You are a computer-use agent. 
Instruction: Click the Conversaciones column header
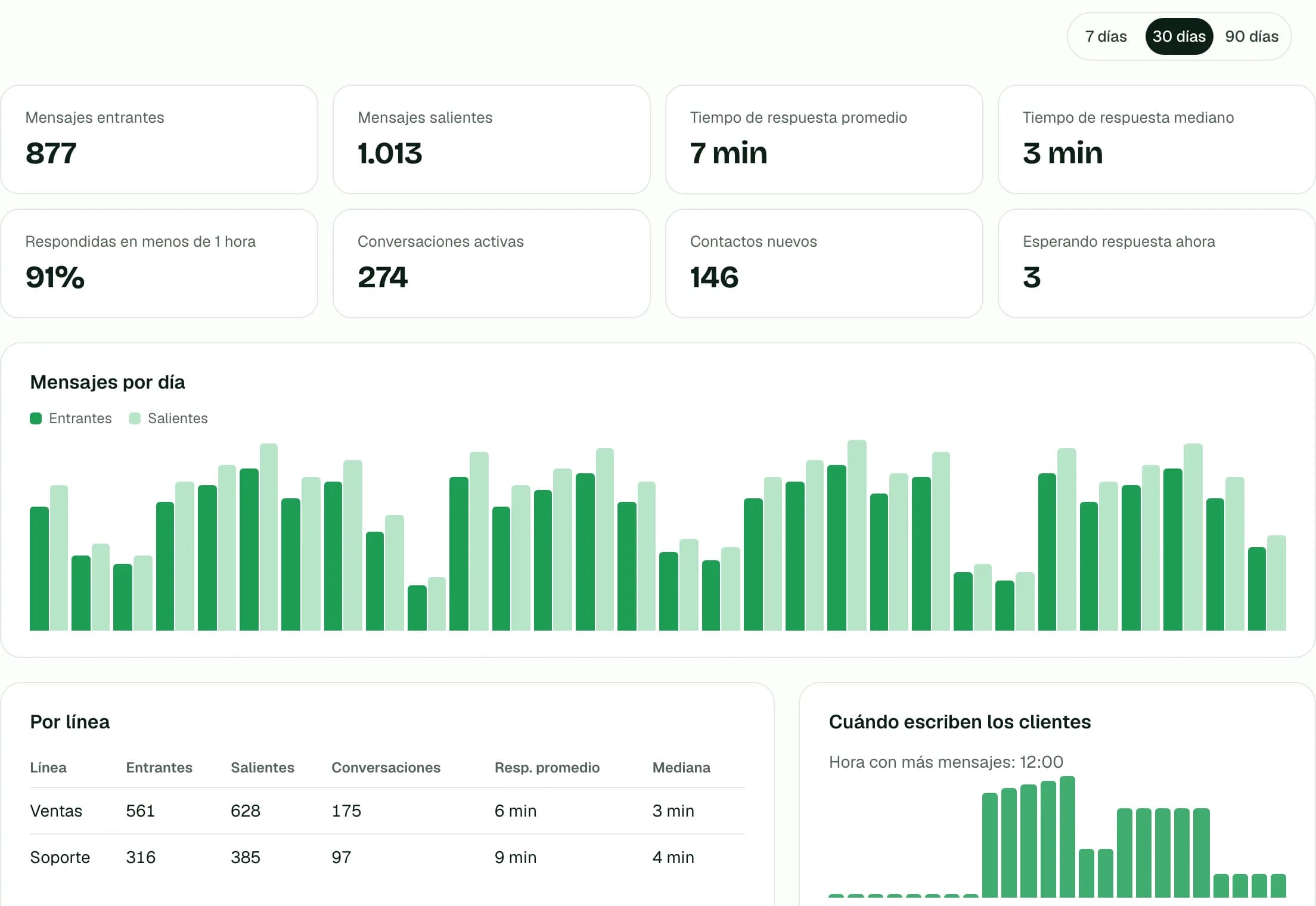coord(386,768)
